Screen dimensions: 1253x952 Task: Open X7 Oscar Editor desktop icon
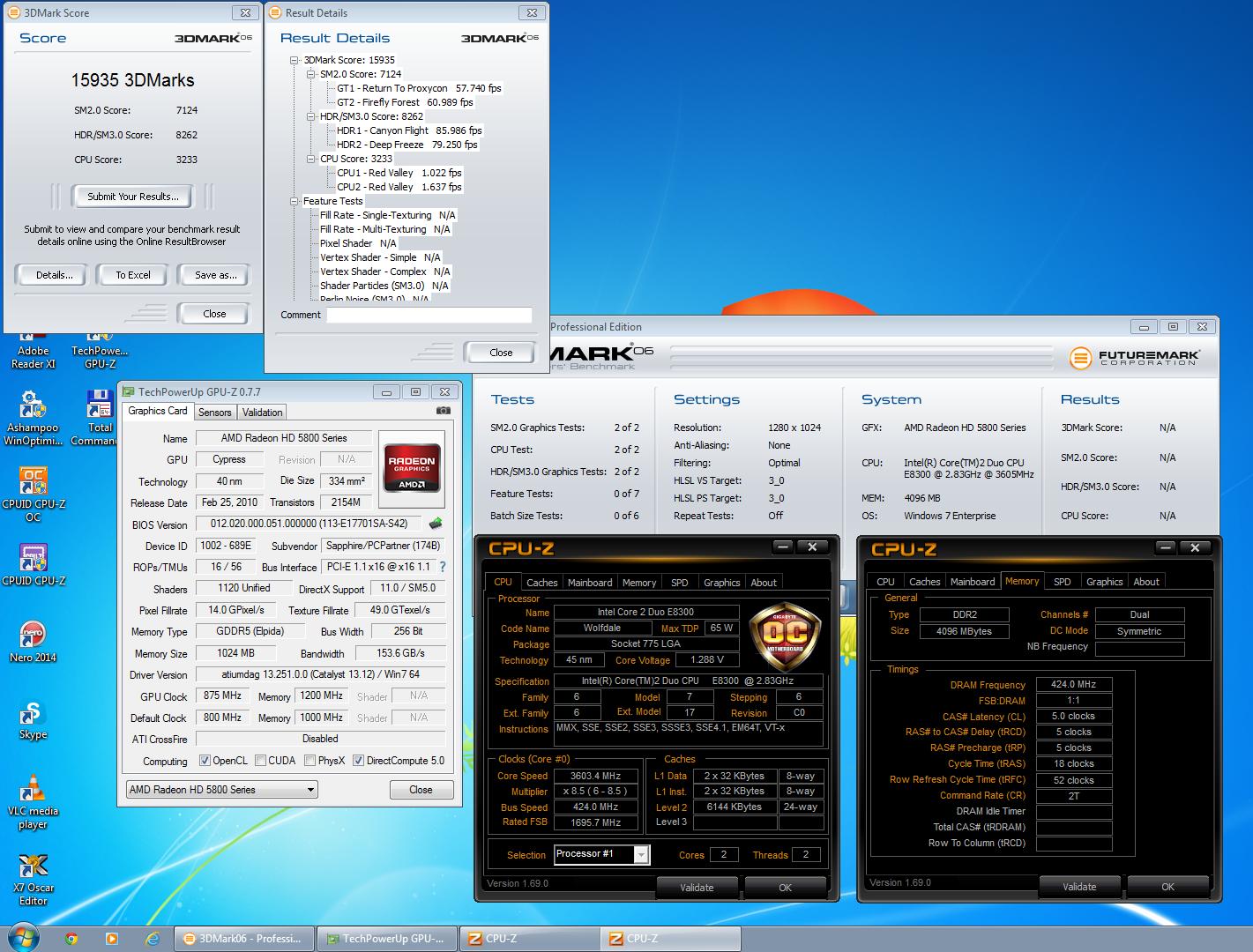click(x=34, y=879)
